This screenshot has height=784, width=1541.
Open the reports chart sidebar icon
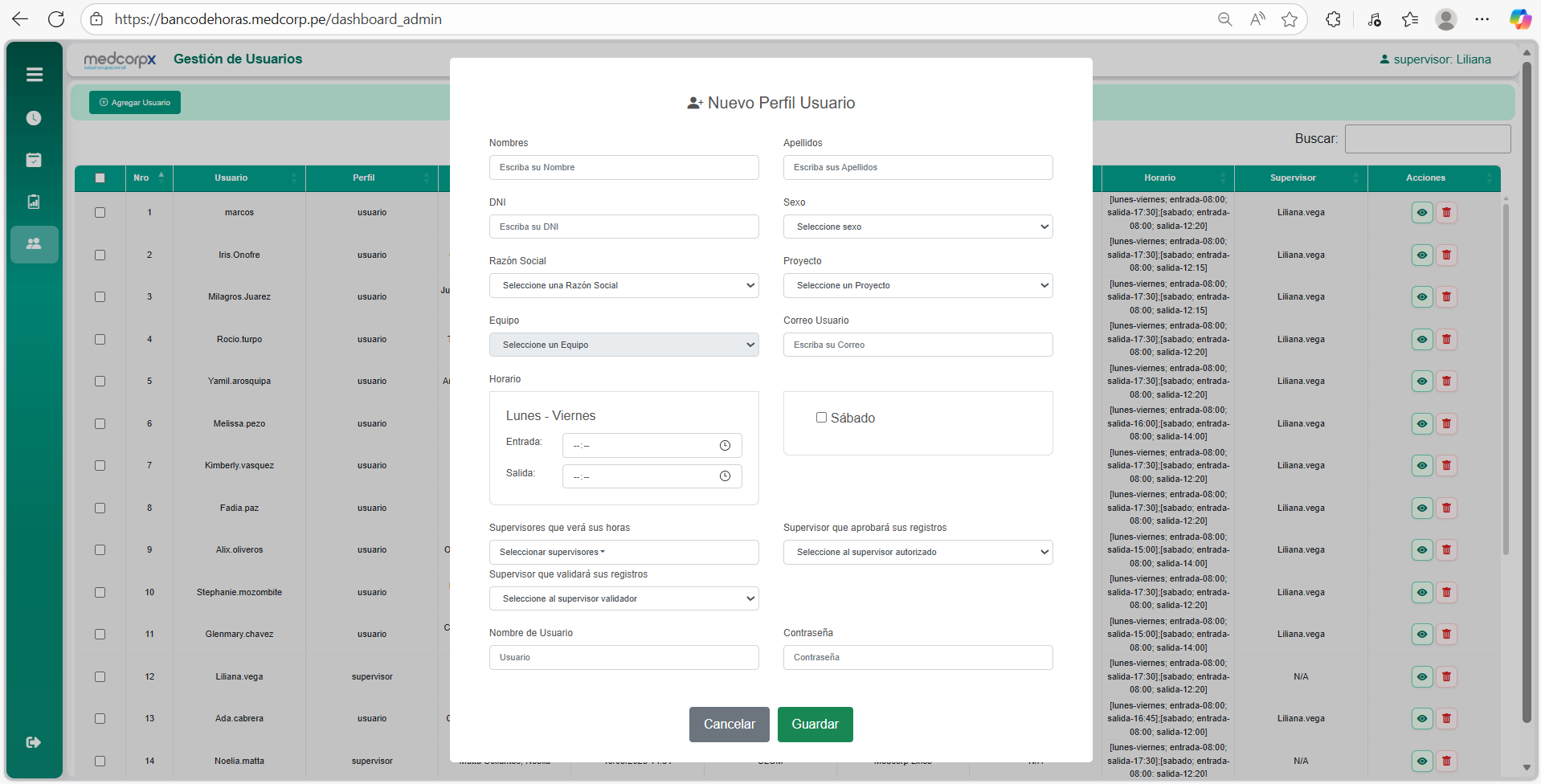[x=34, y=202]
